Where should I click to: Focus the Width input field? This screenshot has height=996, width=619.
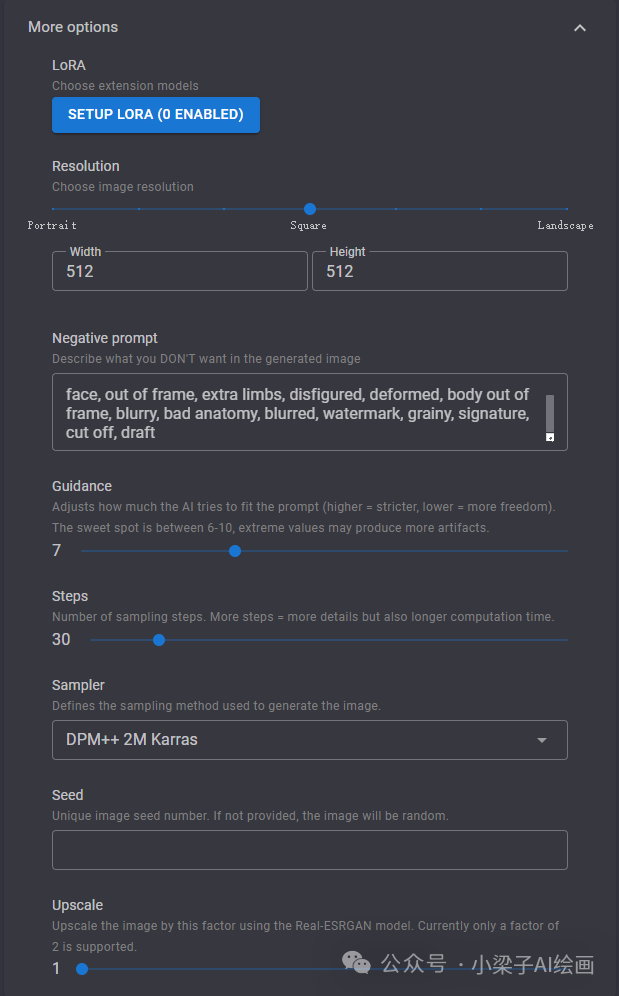pyautogui.click(x=180, y=271)
